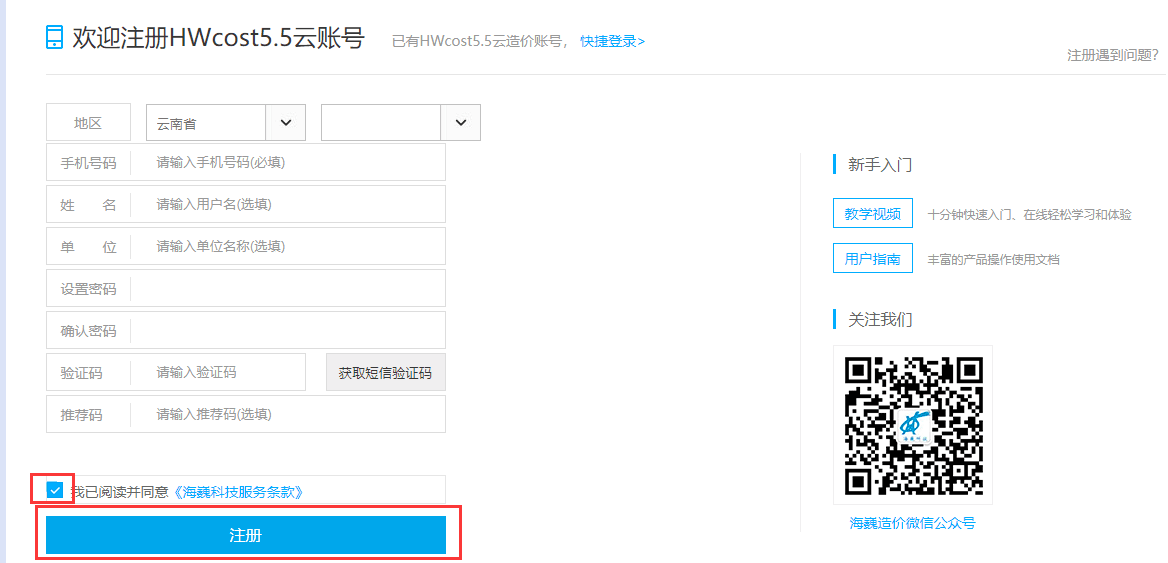Image resolution: width=1168 pixels, height=563 pixels.
Task: Click the phone icon beside the page title
Action: [x=54, y=36]
